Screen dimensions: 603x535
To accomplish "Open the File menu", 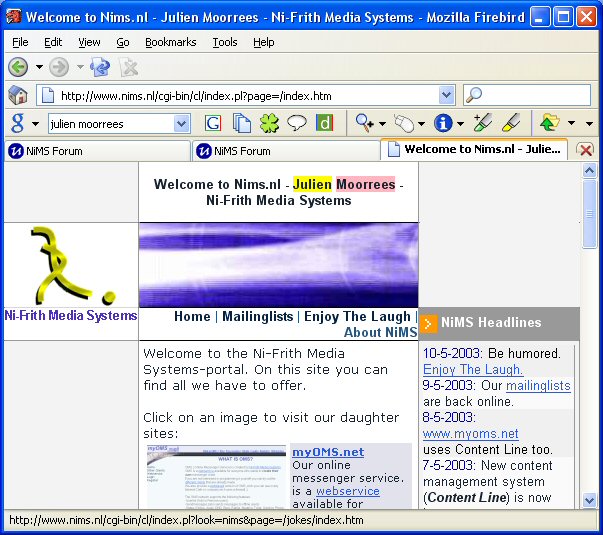I will coord(20,42).
